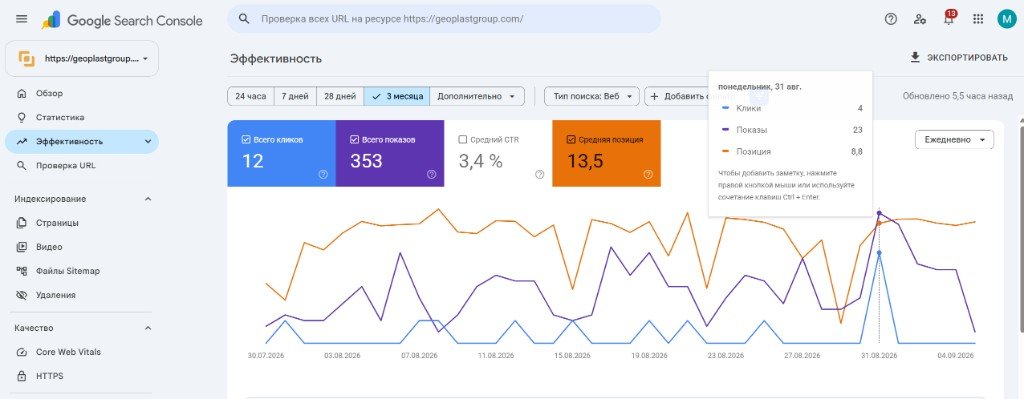
Task: Go to the Видео report
Action: (82, 247)
